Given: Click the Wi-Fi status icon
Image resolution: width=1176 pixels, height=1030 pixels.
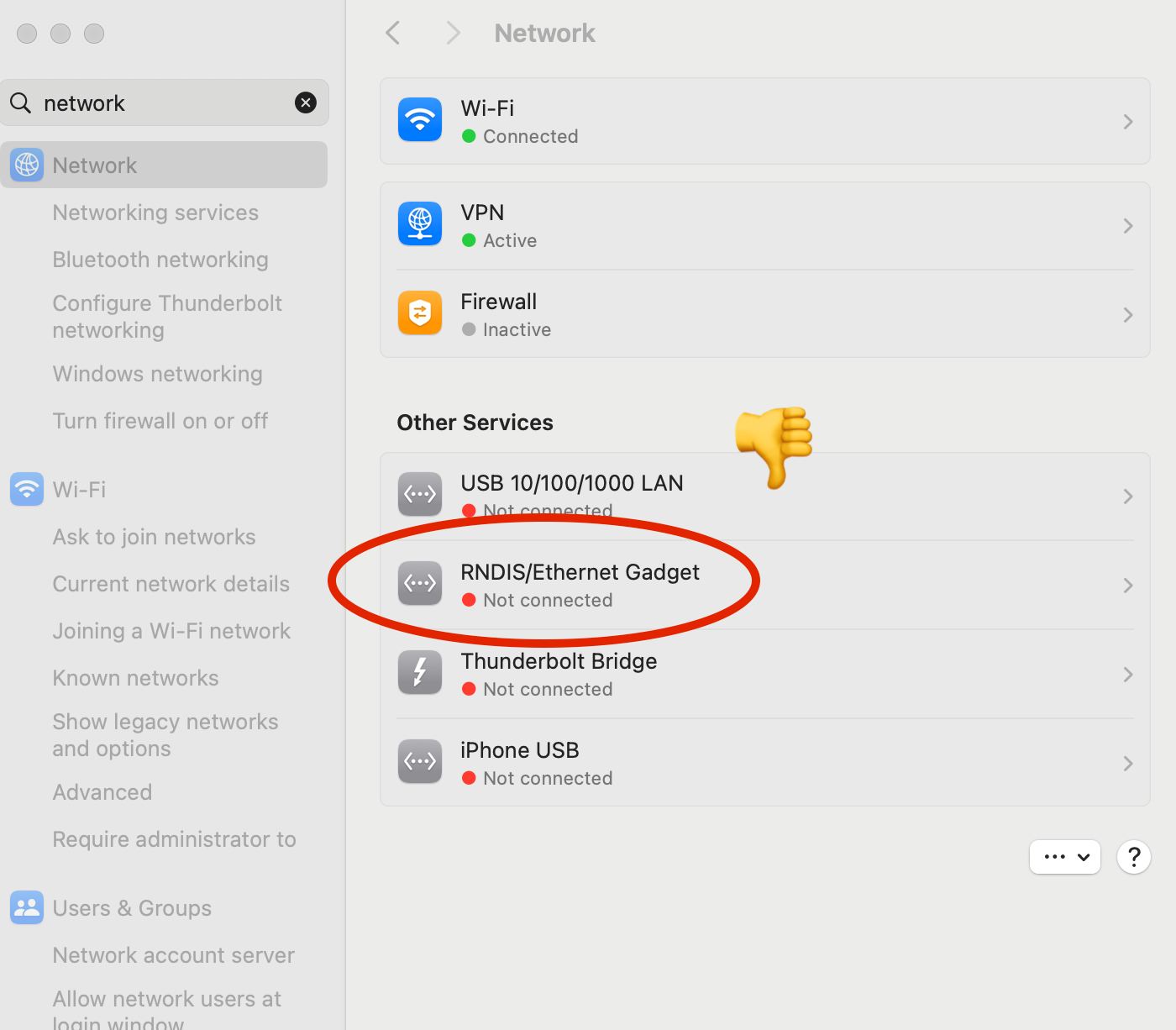Looking at the screenshot, I should coord(420,119).
